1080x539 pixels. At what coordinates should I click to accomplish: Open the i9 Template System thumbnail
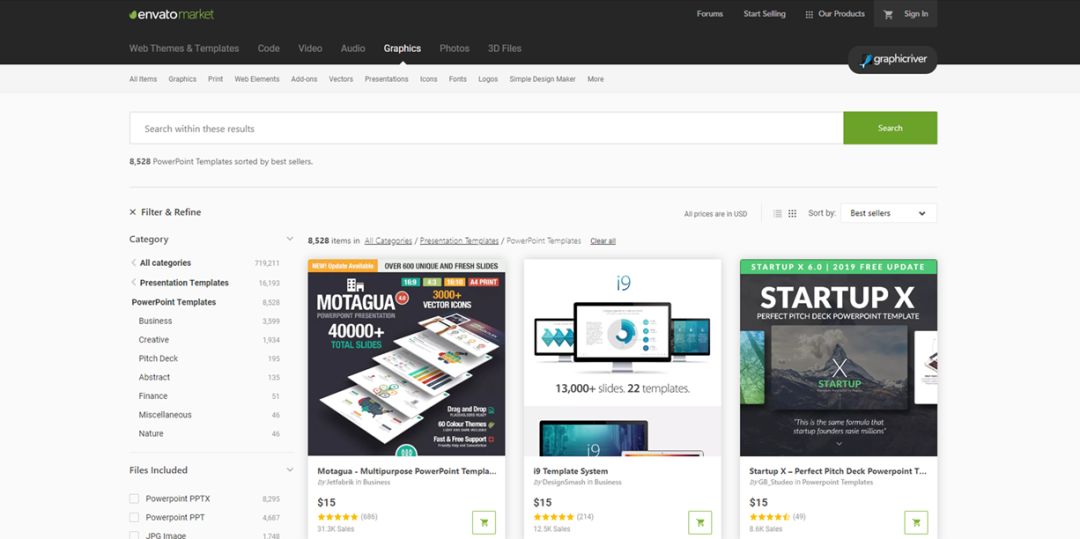click(x=623, y=357)
